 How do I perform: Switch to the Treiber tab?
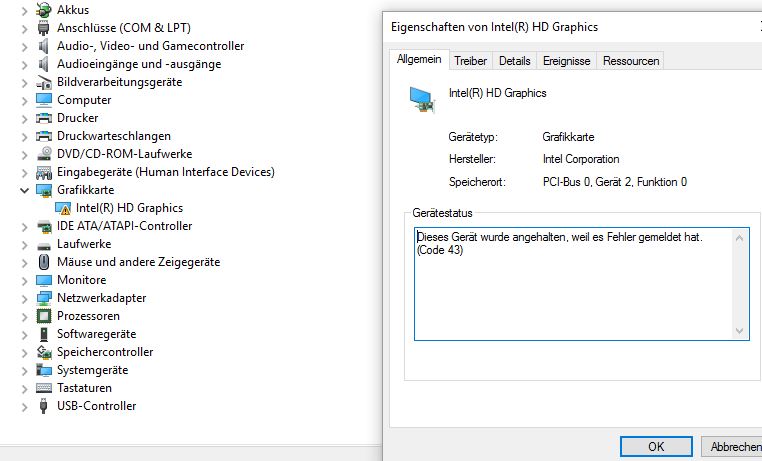pos(470,61)
